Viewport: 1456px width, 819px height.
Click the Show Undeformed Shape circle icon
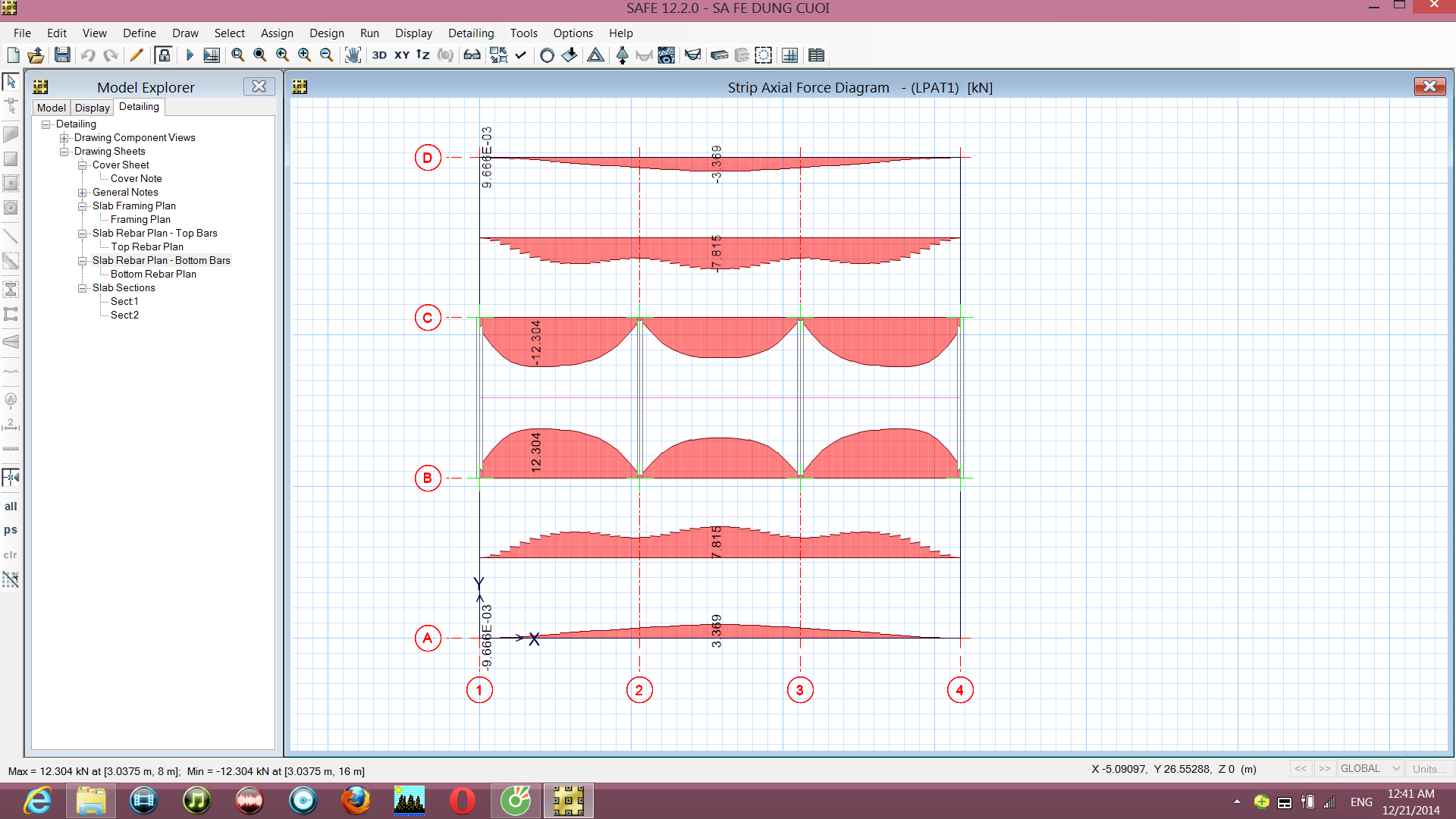pos(547,55)
